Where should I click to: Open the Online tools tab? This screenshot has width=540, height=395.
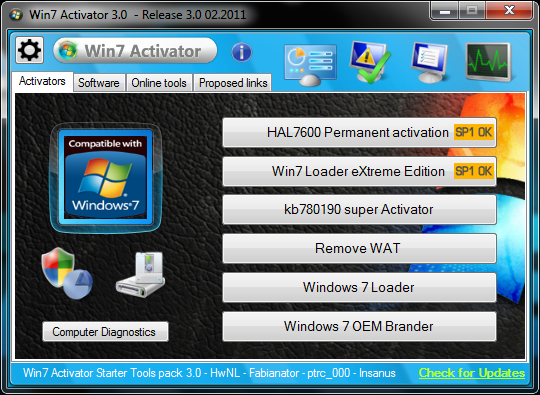click(159, 83)
